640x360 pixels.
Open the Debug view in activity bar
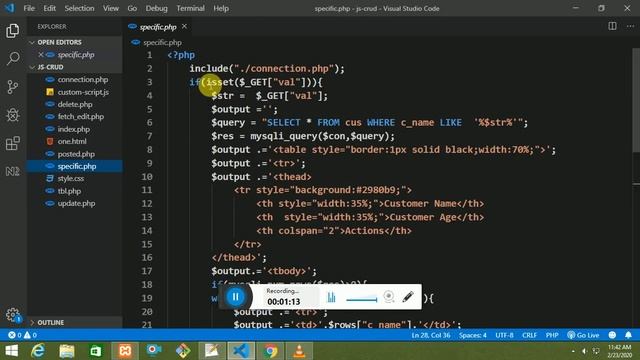coord(13,115)
